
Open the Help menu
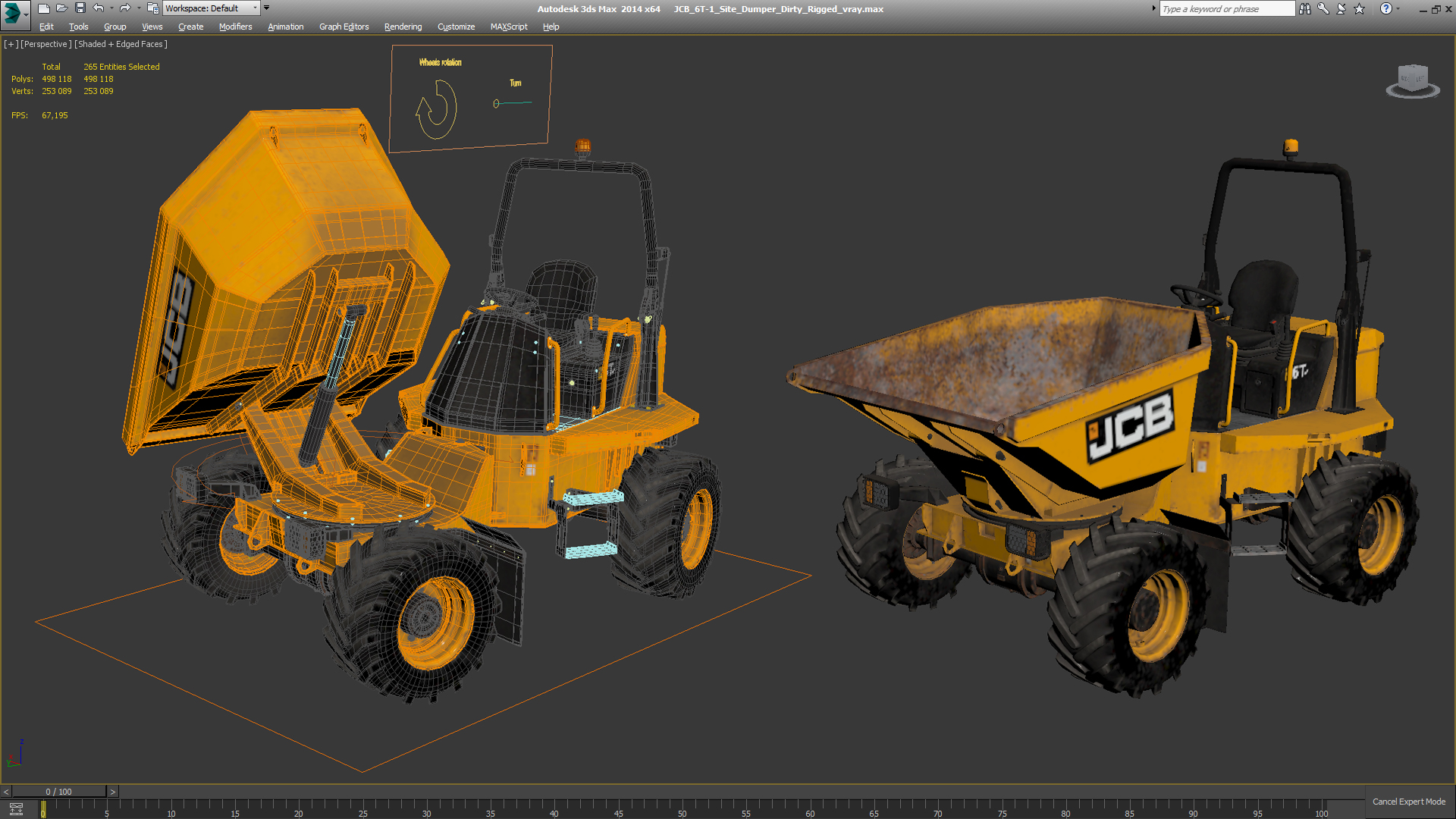(551, 27)
